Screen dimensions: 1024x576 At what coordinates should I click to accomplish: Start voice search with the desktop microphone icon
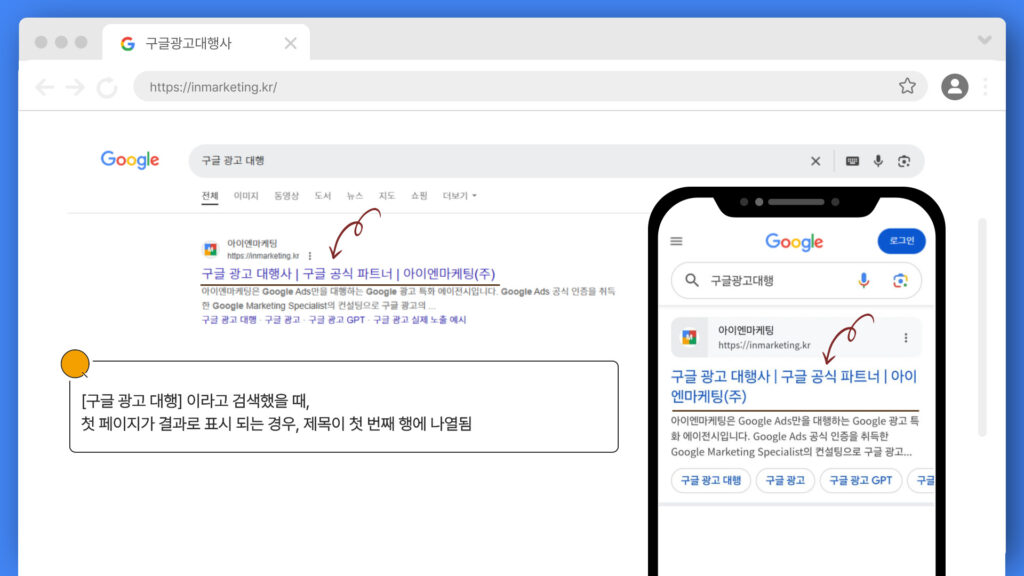pos(878,161)
